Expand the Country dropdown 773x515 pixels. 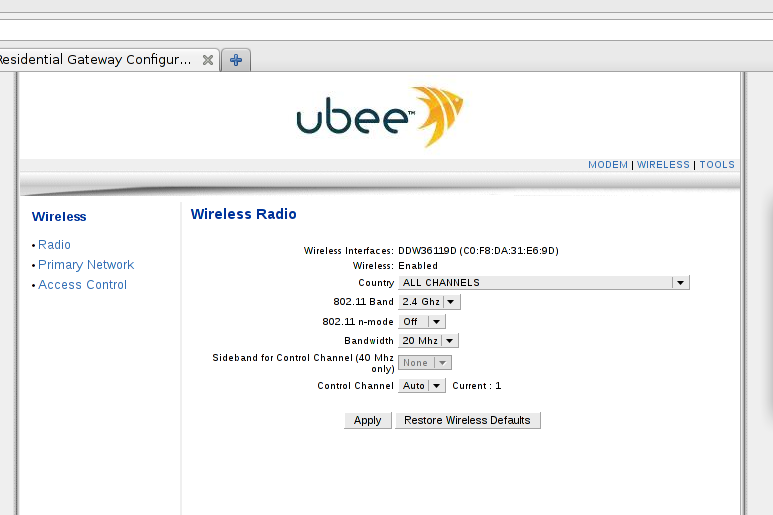[544, 282]
